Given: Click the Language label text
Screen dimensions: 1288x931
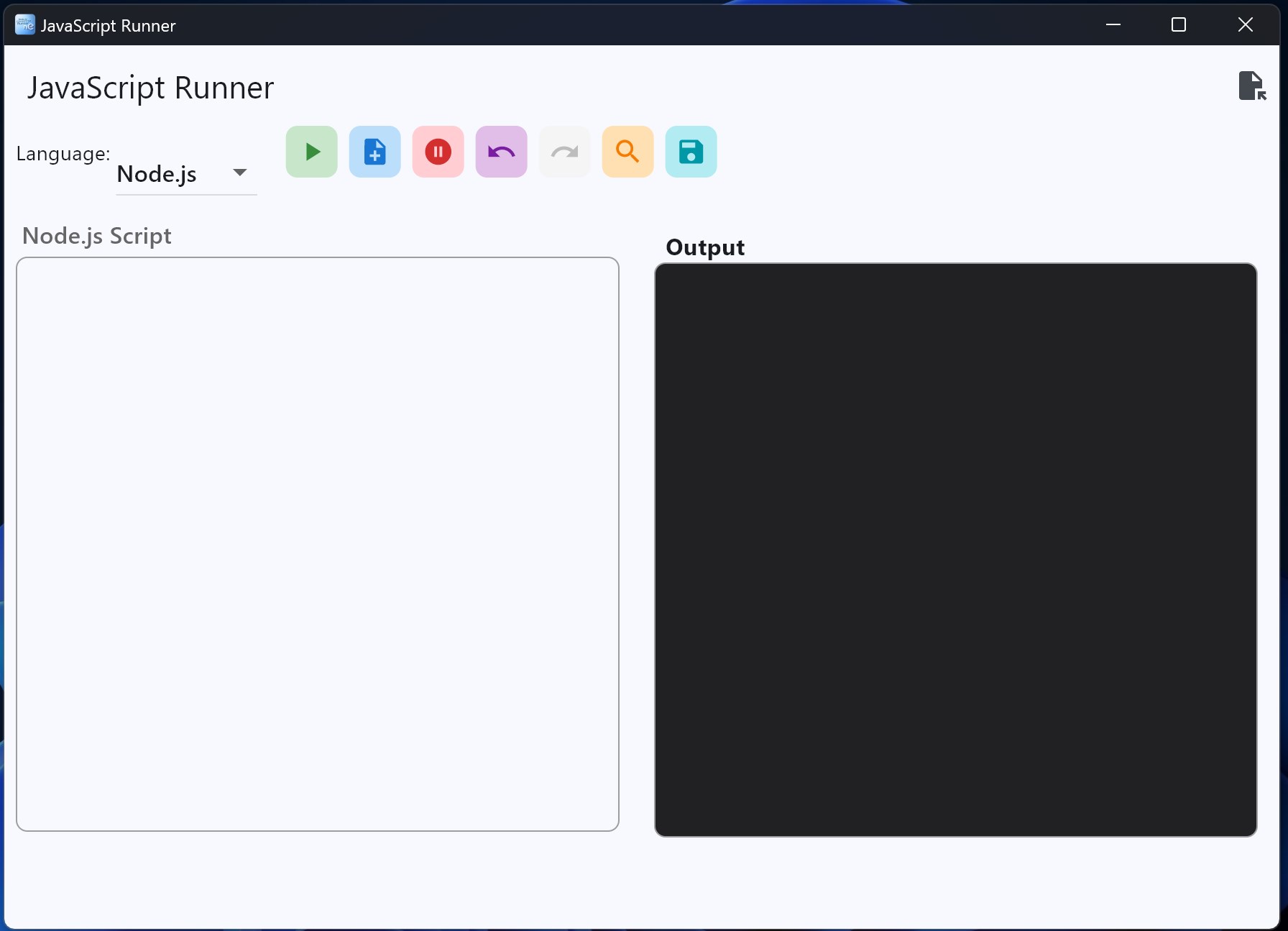Looking at the screenshot, I should (x=63, y=152).
